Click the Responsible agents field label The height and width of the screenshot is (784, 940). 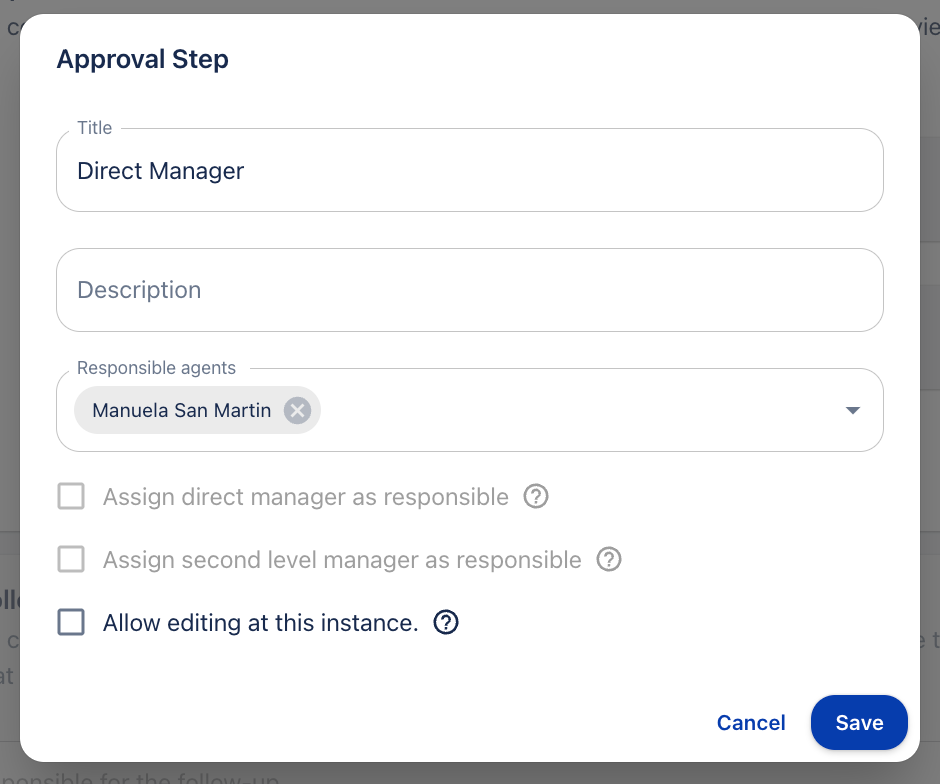pos(156,368)
